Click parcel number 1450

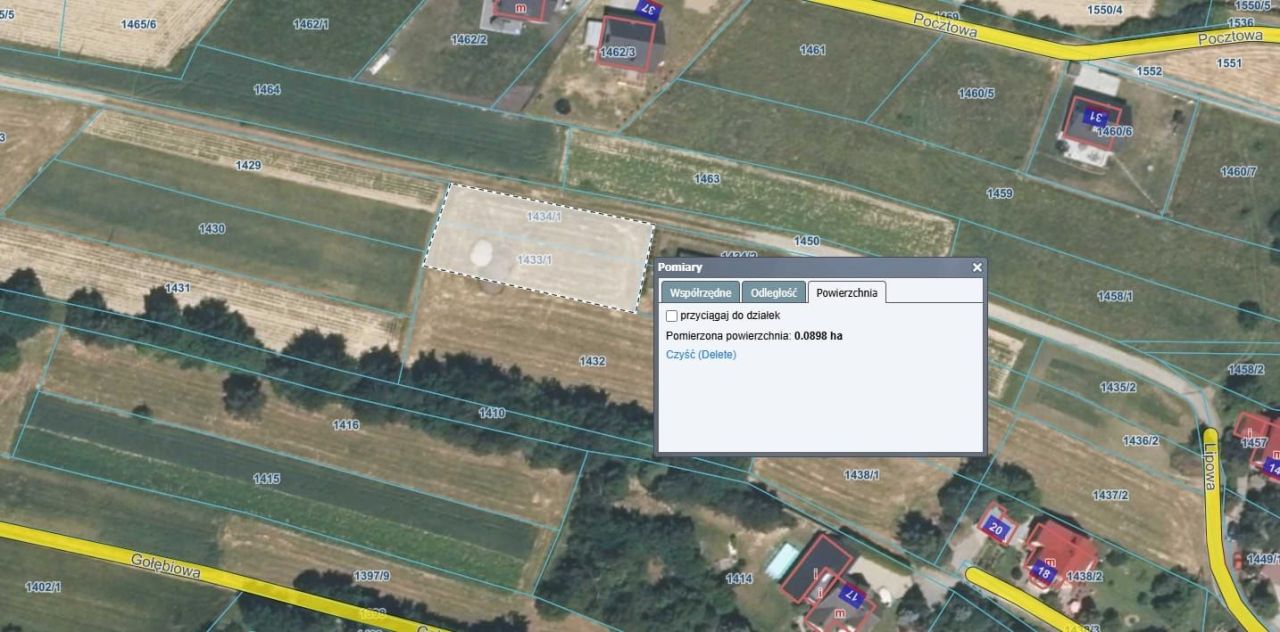pyautogui.click(x=807, y=240)
